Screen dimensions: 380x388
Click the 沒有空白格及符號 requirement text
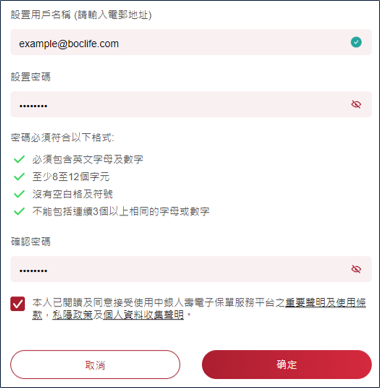[73, 194]
